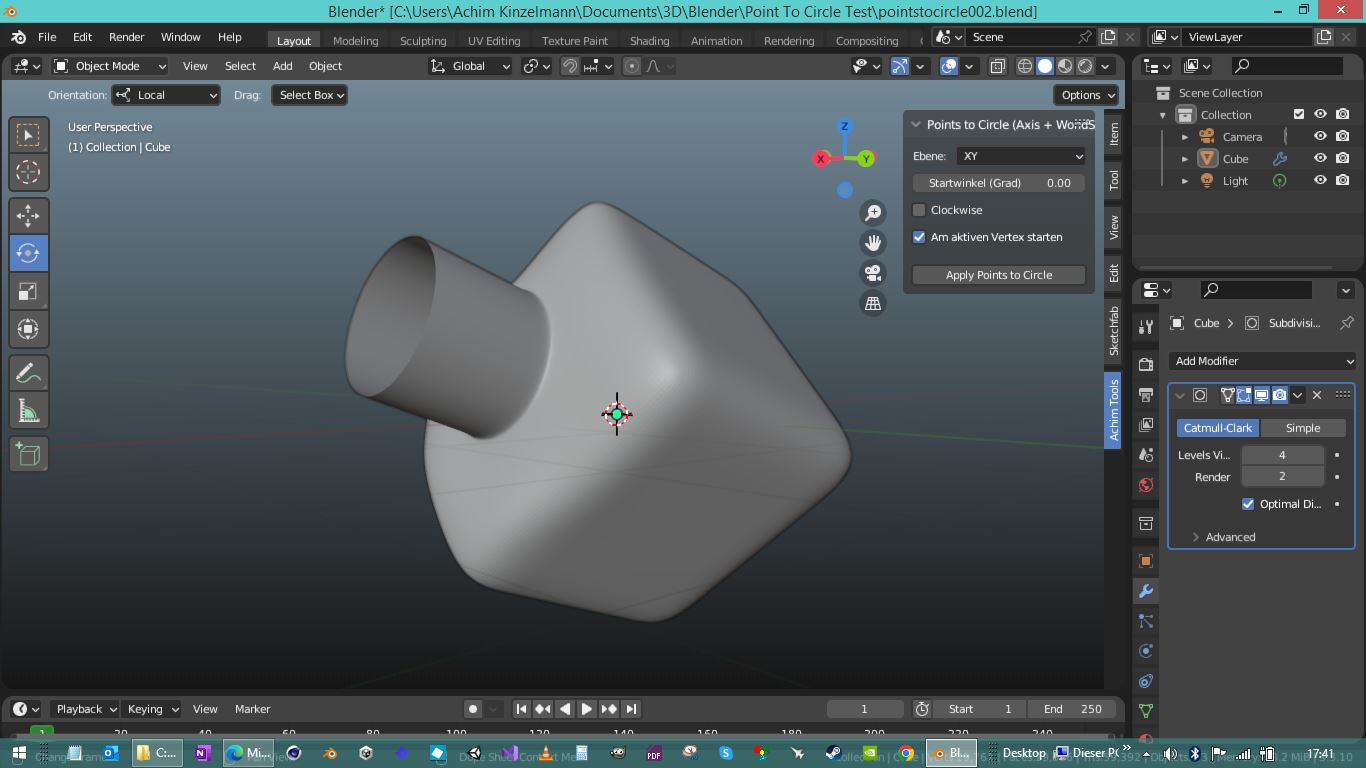Image resolution: width=1366 pixels, height=768 pixels.
Task: Select the Annotate pencil tool
Action: 28,373
